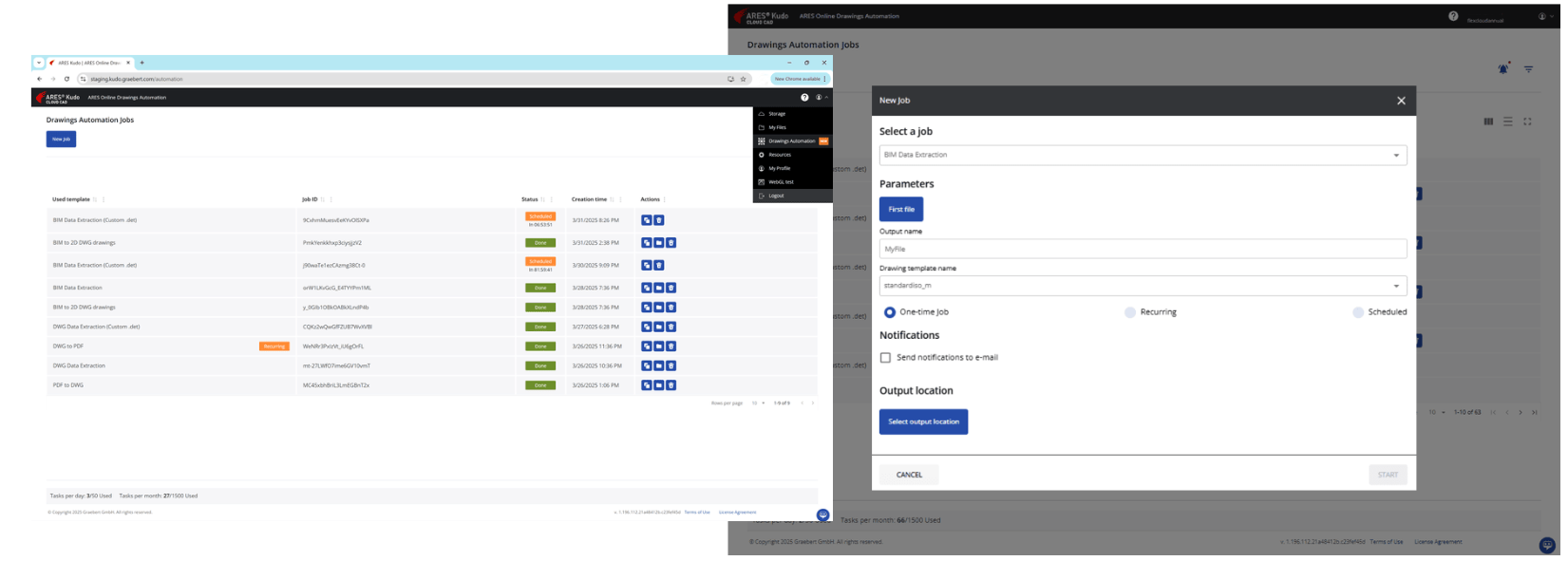Collapse the user menu in left window
The image size is (1568, 561).
(822, 97)
